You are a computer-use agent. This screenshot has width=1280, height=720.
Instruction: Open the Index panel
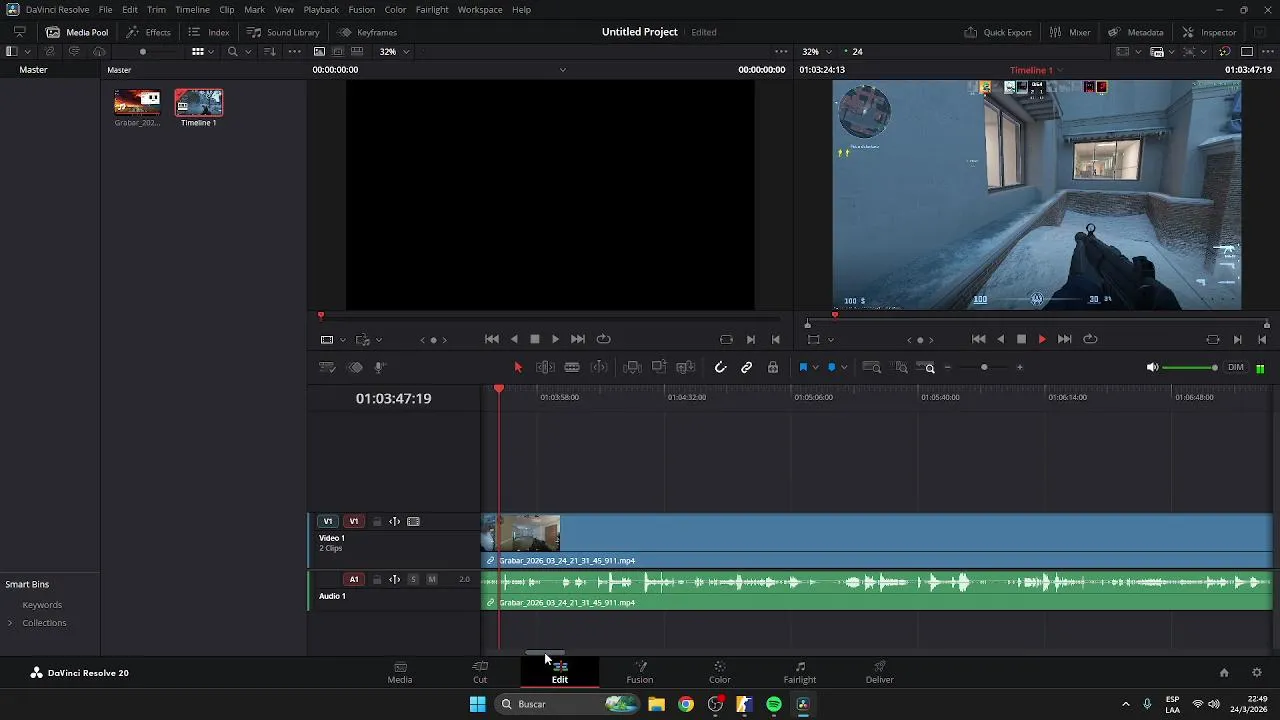[x=209, y=32]
